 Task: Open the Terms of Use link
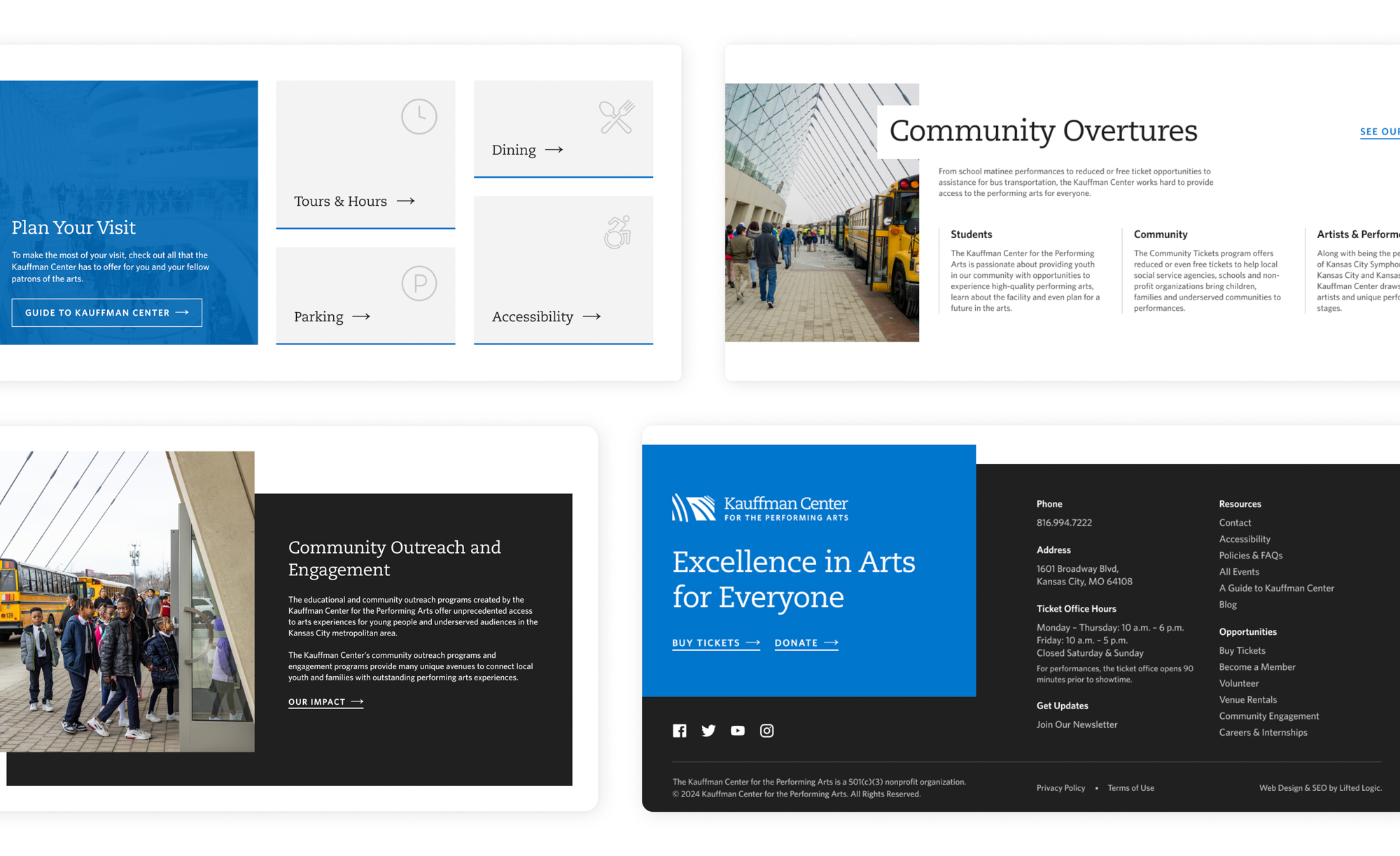(x=1130, y=788)
